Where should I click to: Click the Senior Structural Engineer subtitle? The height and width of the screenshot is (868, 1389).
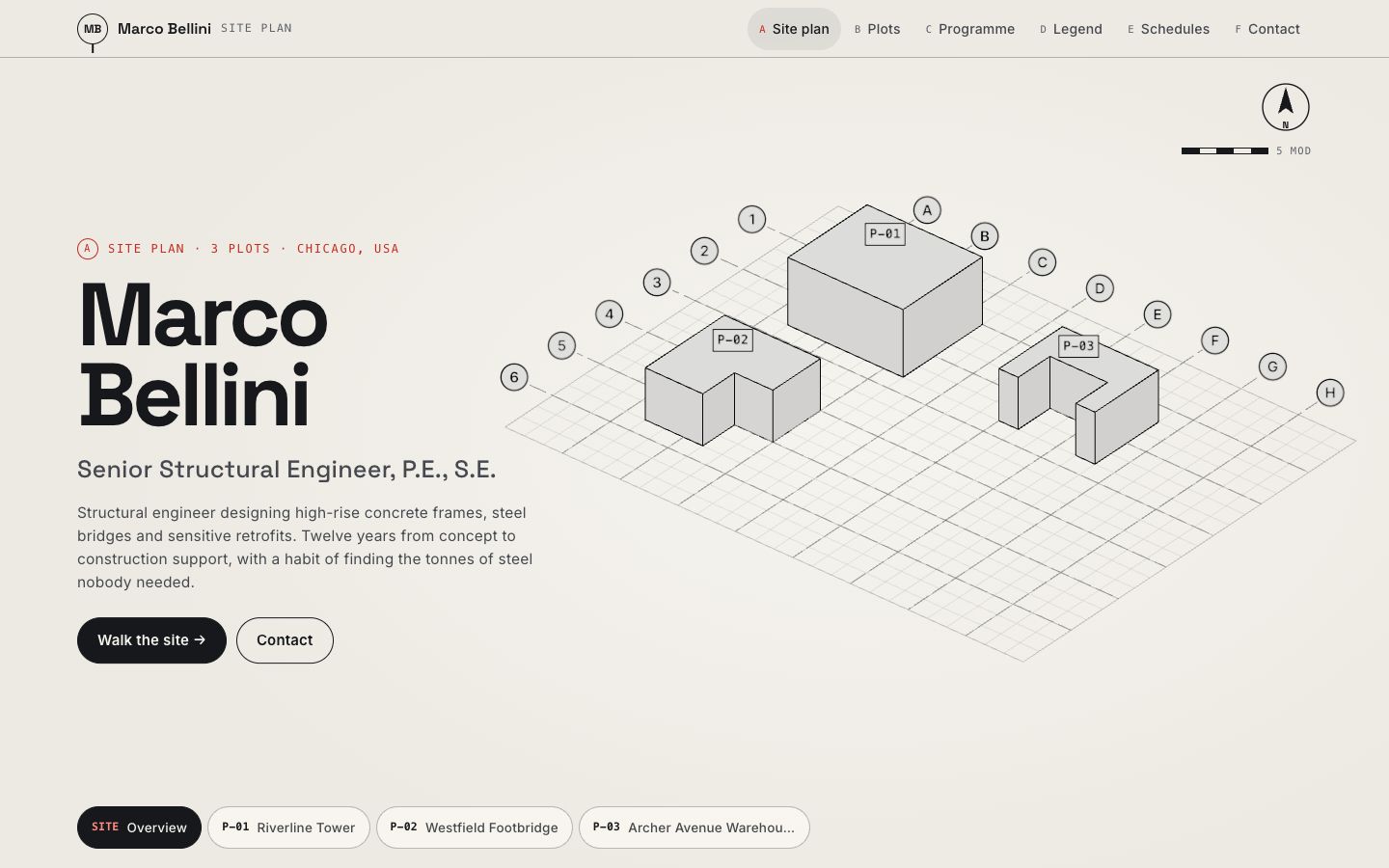point(286,470)
